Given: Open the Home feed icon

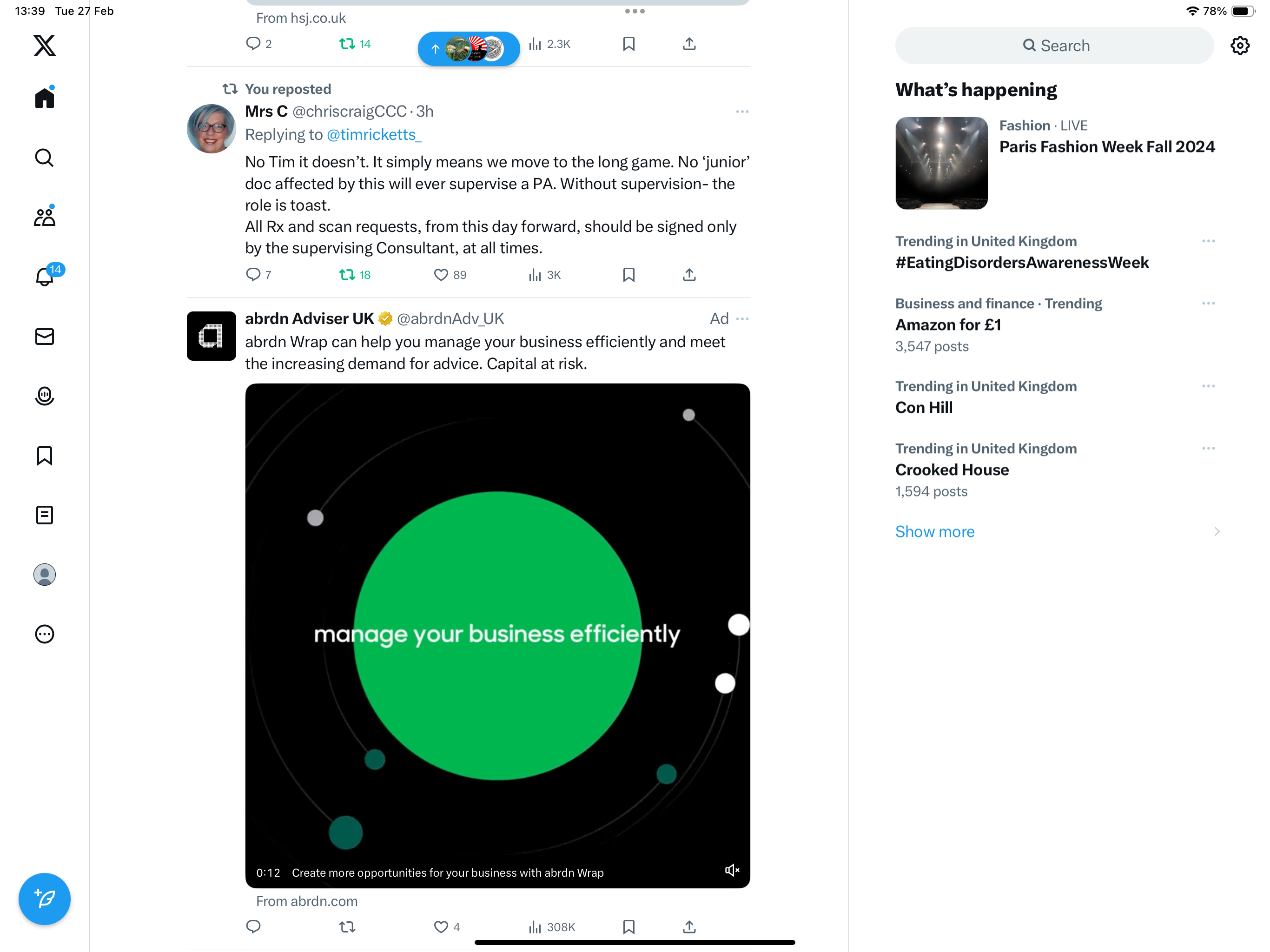Looking at the screenshot, I should click(x=44, y=98).
